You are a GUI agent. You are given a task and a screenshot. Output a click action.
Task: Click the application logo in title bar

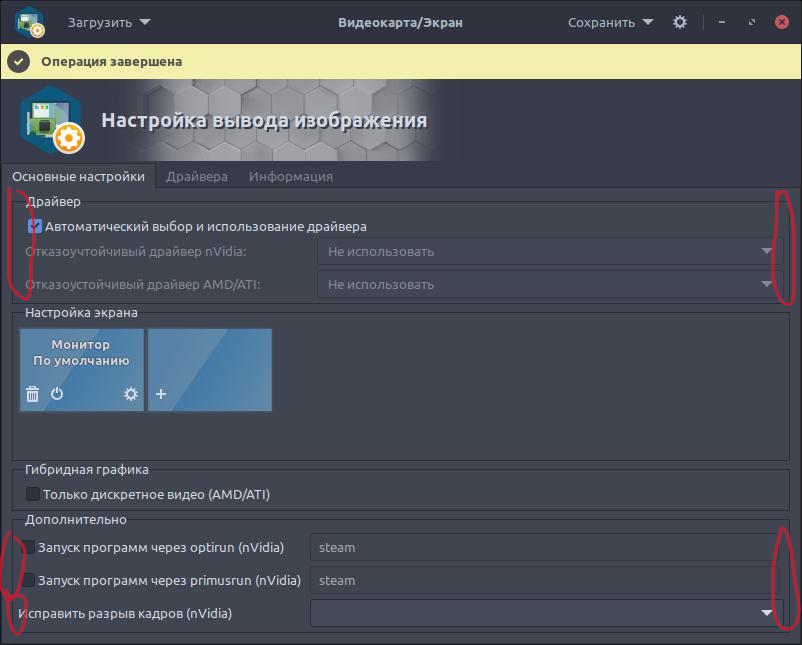click(x=30, y=22)
